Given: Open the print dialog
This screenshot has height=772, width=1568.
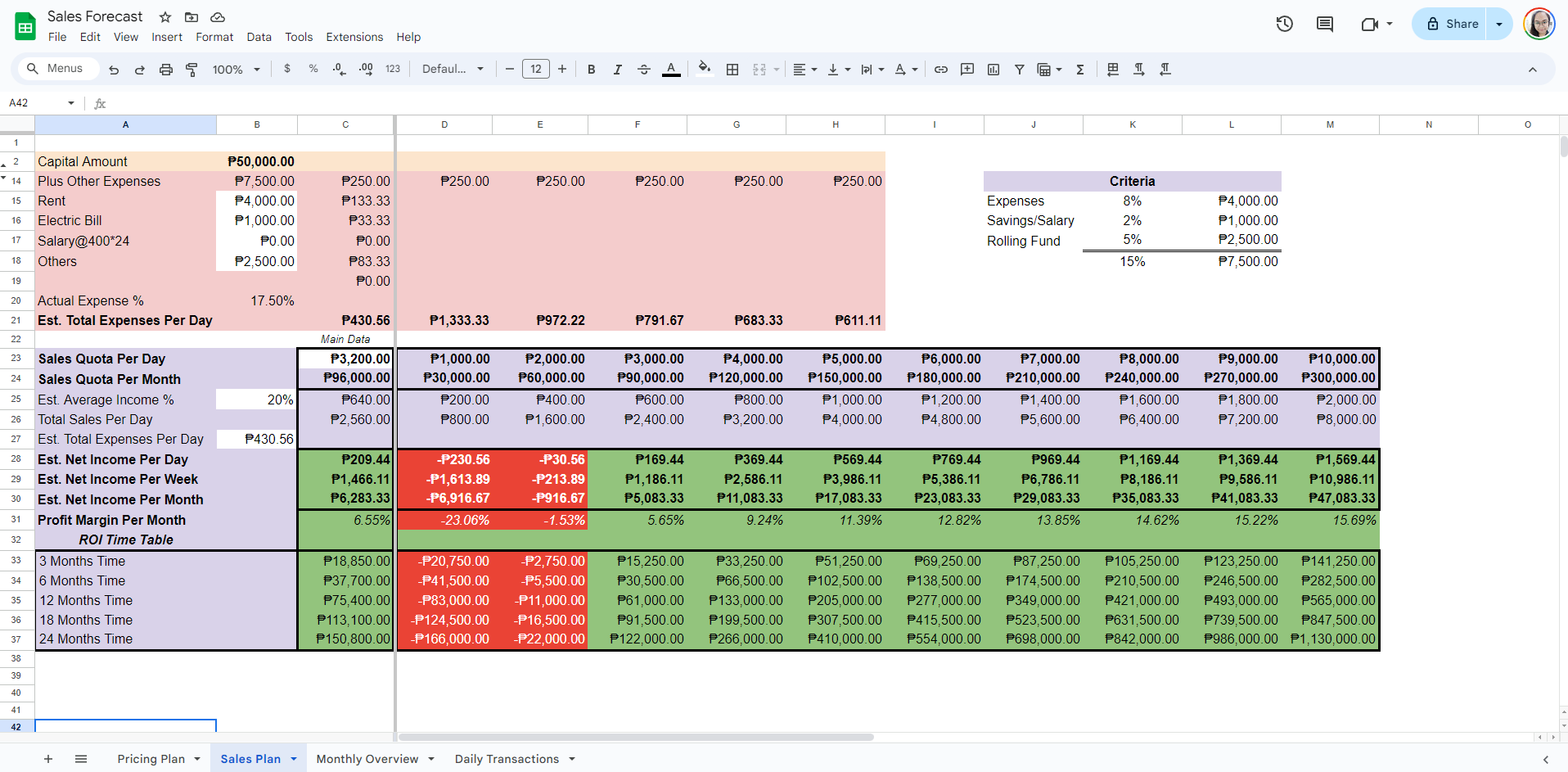Looking at the screenshot, I should point(166,69).
